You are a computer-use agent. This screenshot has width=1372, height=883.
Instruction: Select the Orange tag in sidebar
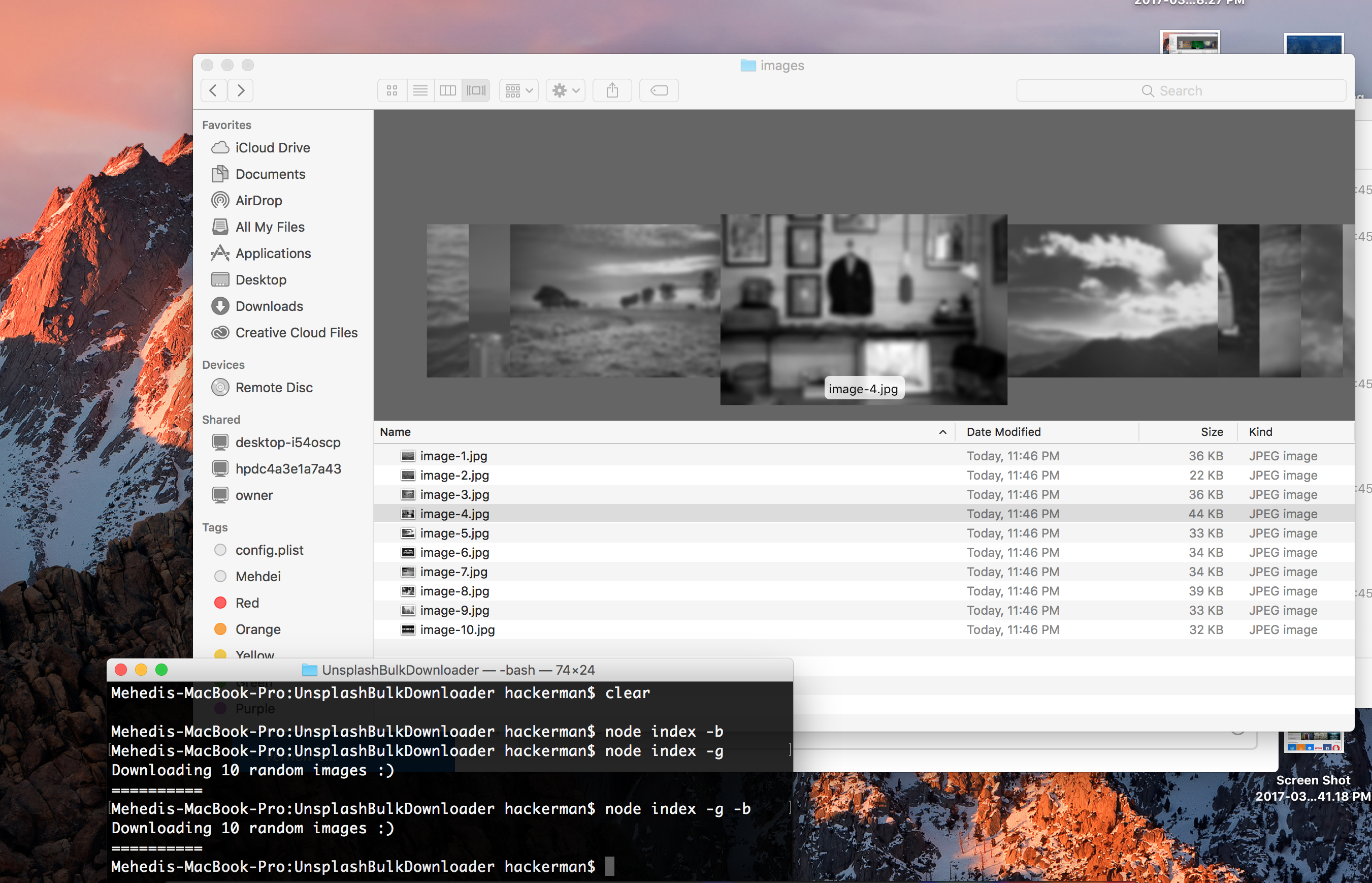point(257,629)
